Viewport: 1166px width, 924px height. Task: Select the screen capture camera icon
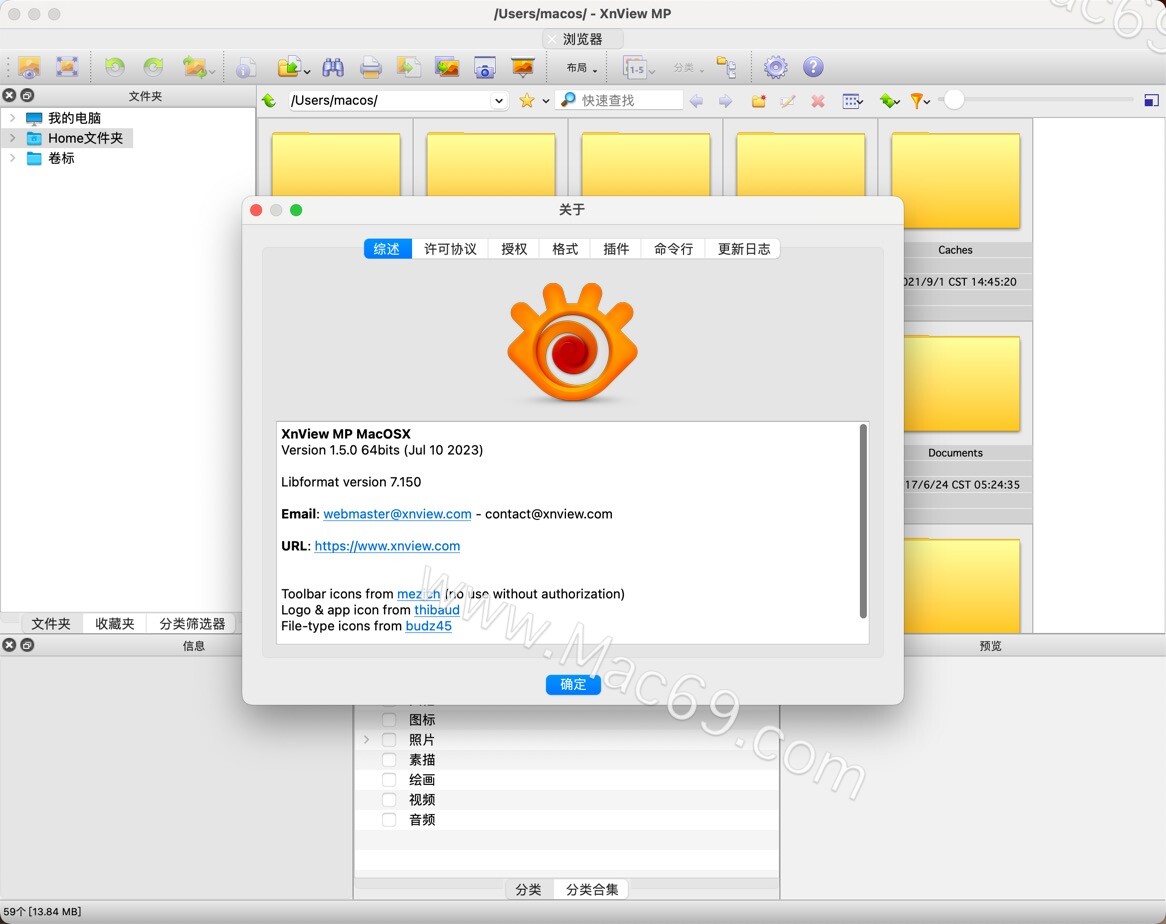pyautogui.click(x=484, y=67)
